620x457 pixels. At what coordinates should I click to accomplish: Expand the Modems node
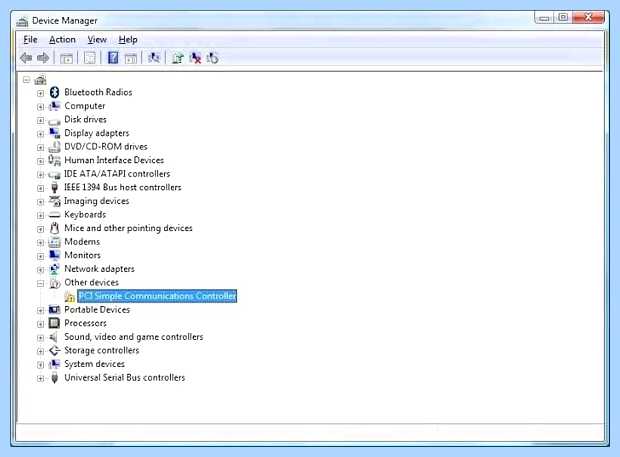(40, 242)
